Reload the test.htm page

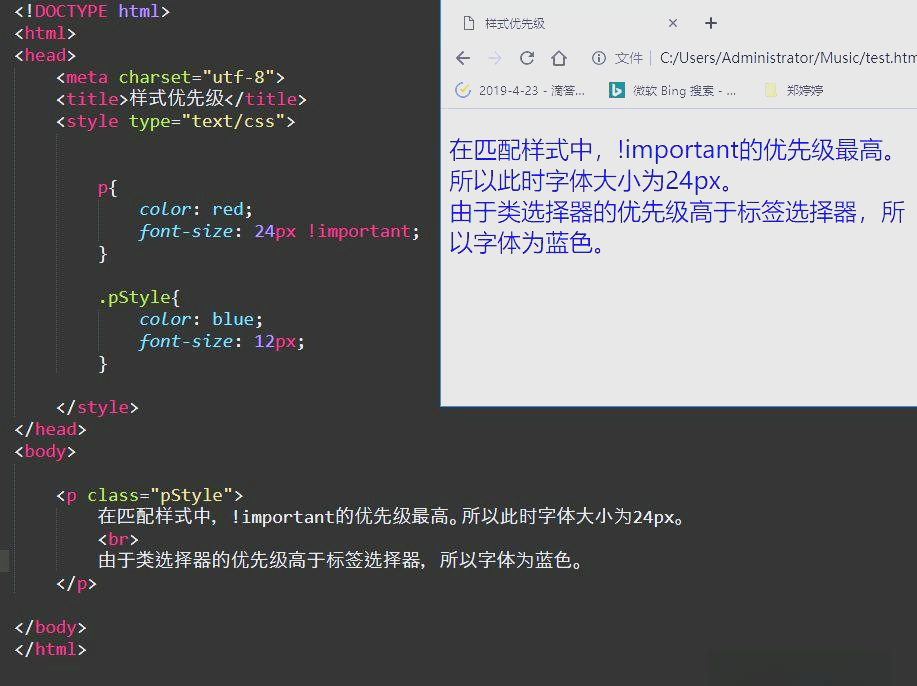pos(527,58)
